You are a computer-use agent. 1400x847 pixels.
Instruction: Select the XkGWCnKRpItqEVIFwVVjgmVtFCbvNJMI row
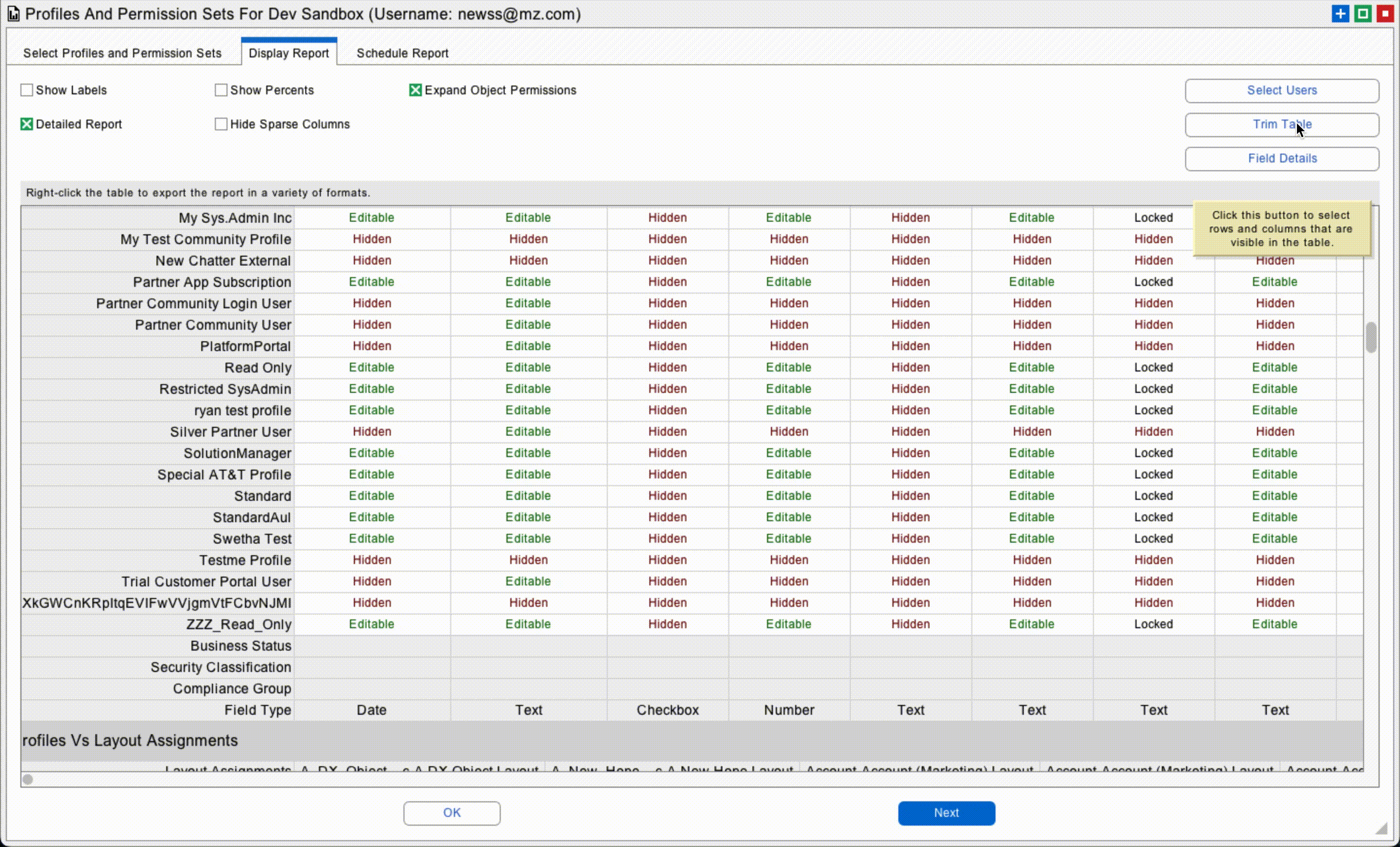tap(157, 603)
